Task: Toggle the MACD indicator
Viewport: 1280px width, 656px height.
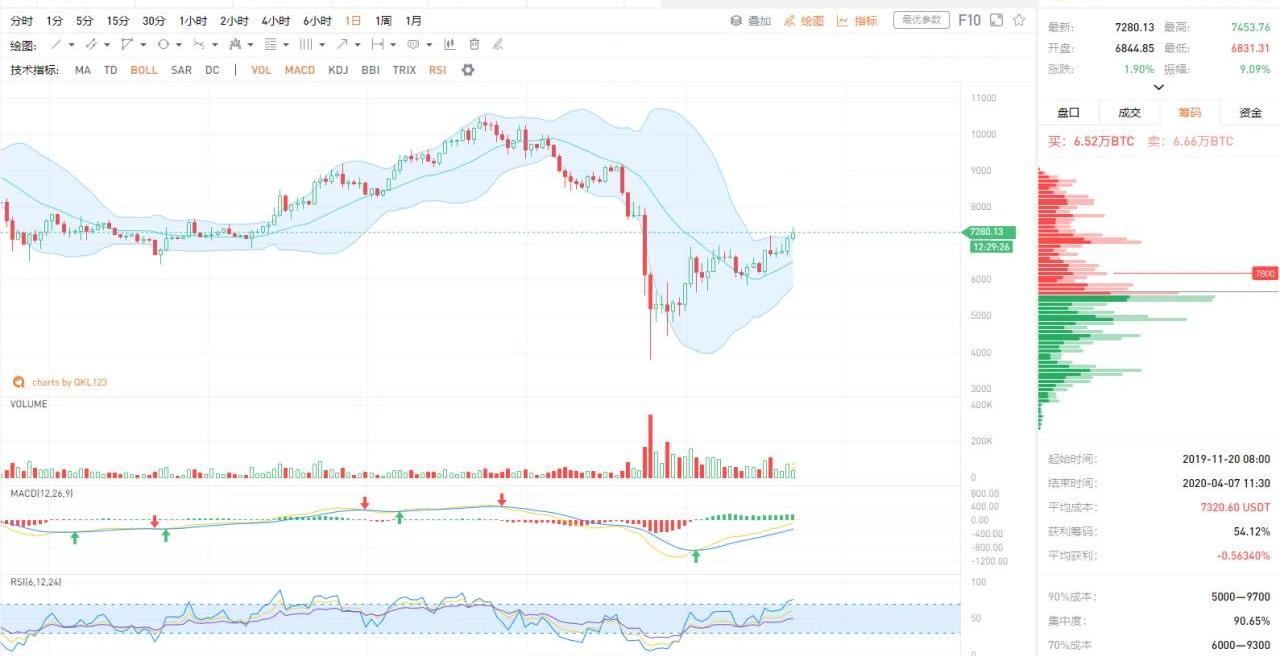Action: point(300,70)
